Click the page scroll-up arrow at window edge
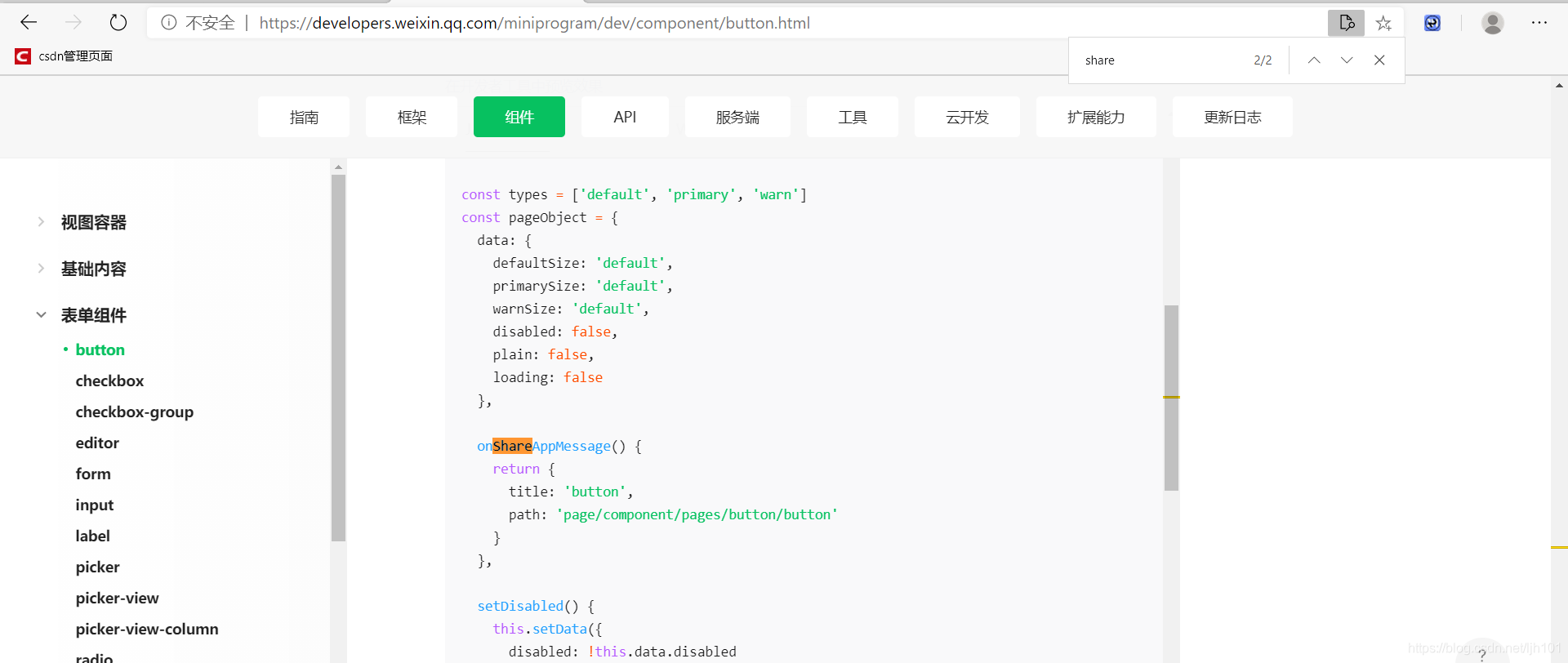Image resolution: width=1568 pixels, height=663 pixels. 1559,85
